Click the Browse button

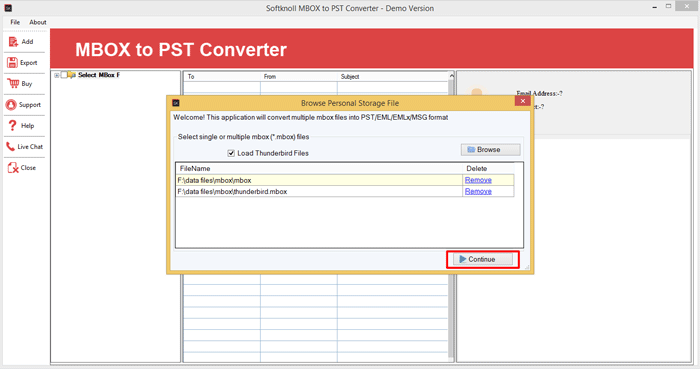pyautogui.click(x=490, y=149)
